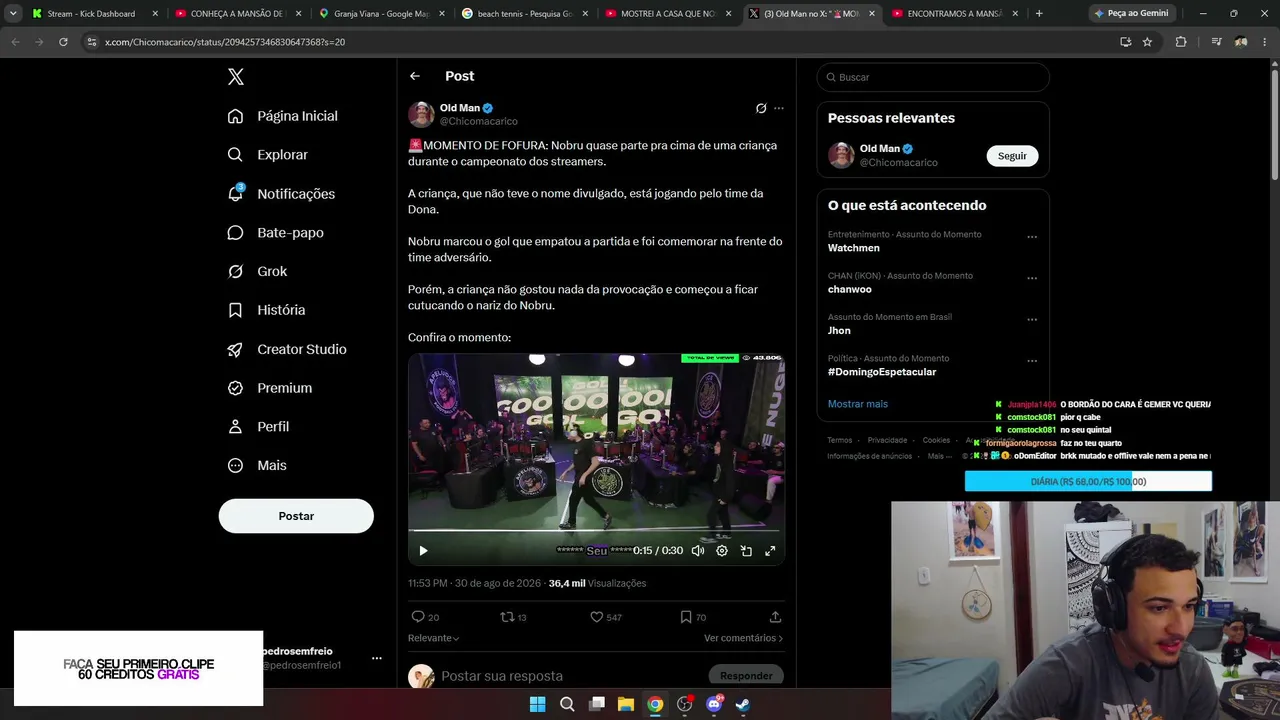Open File Explorer from the taskbar

(x=625, y=704)
